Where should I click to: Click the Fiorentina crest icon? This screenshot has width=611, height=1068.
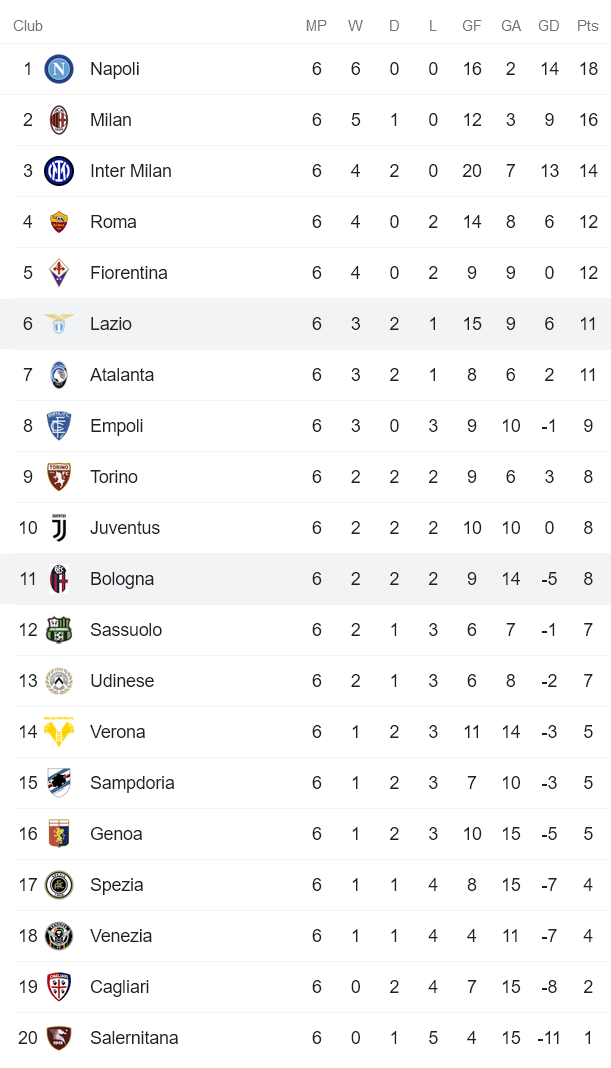coord(59,273)
